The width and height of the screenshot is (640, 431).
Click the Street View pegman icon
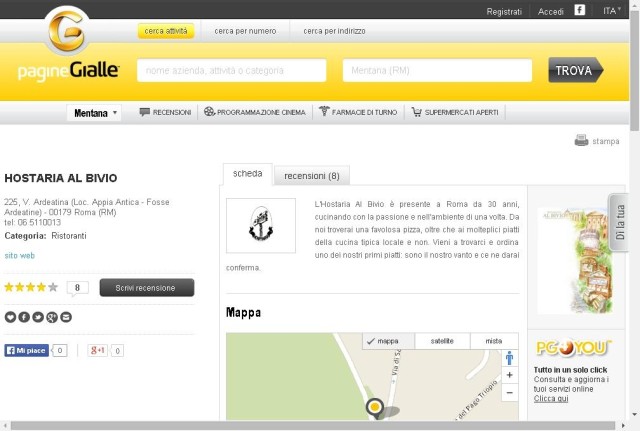[509, 358]
